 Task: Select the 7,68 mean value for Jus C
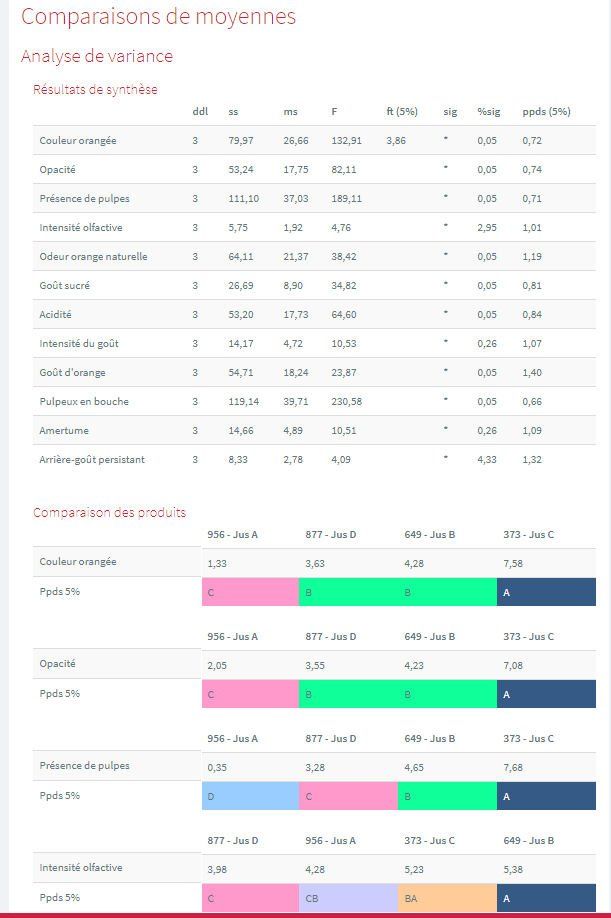(x=514, y=766)
